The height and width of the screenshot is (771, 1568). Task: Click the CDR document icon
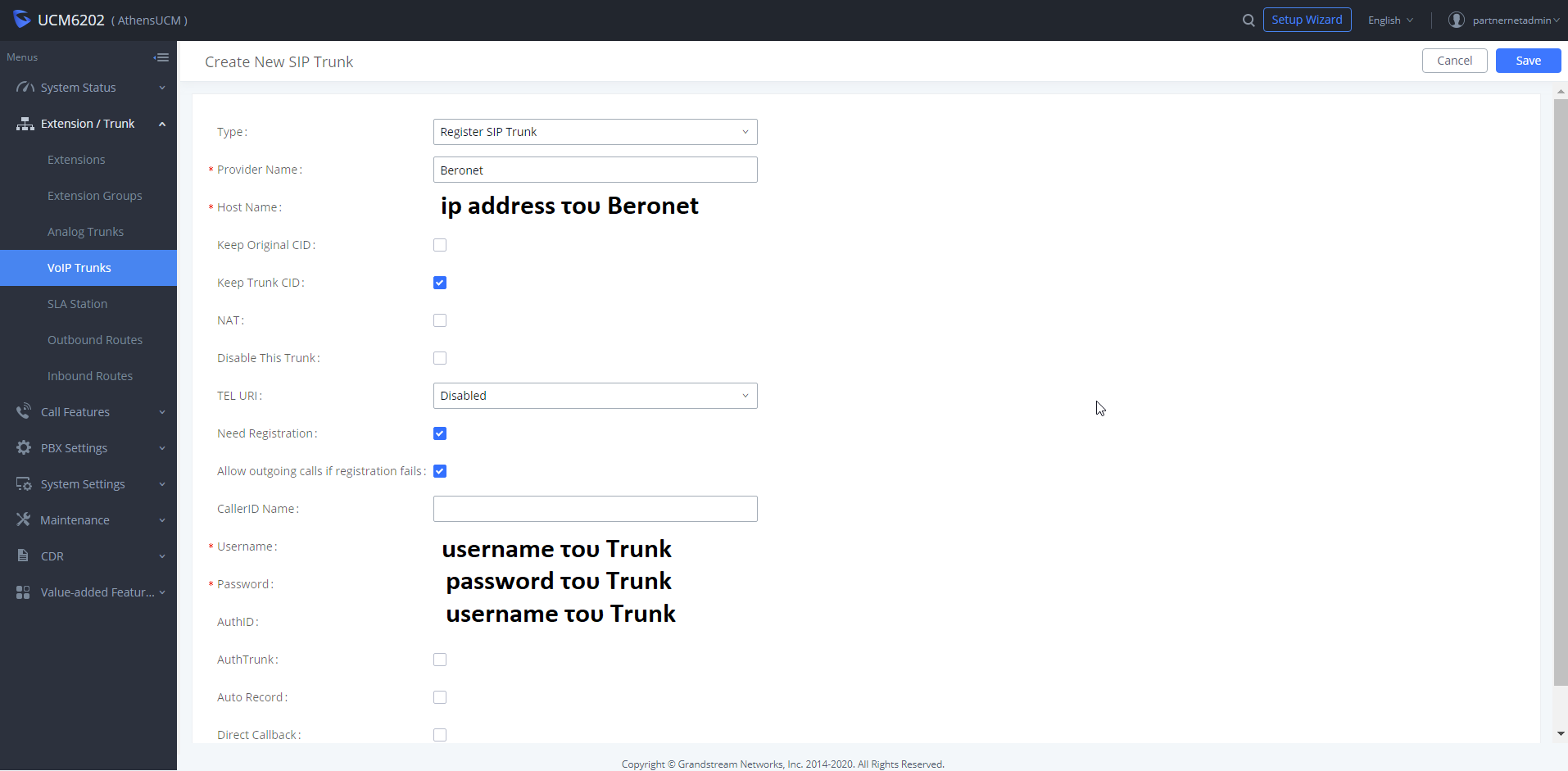point(24,556)
